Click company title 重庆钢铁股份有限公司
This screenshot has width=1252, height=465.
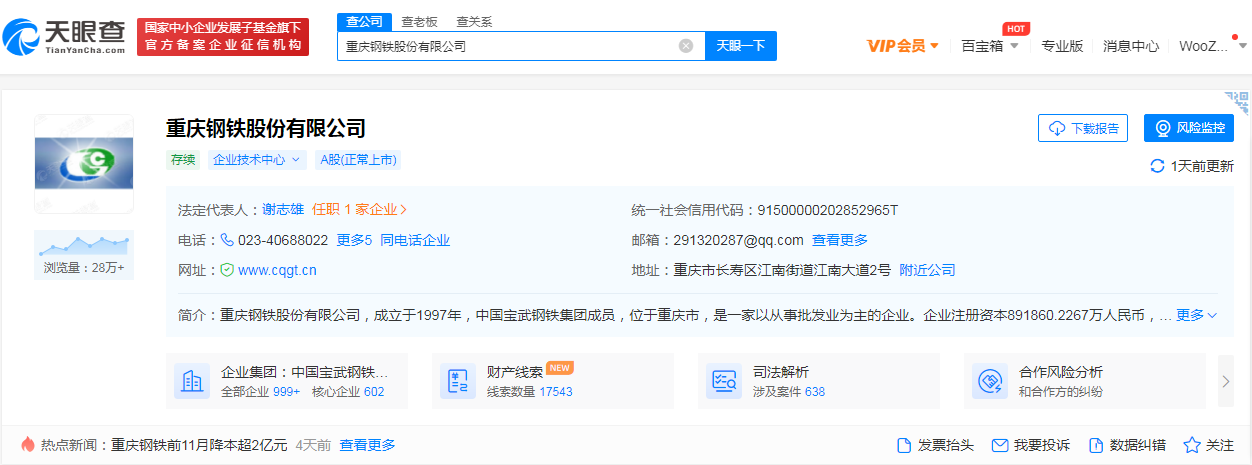(x=266, y=128)
